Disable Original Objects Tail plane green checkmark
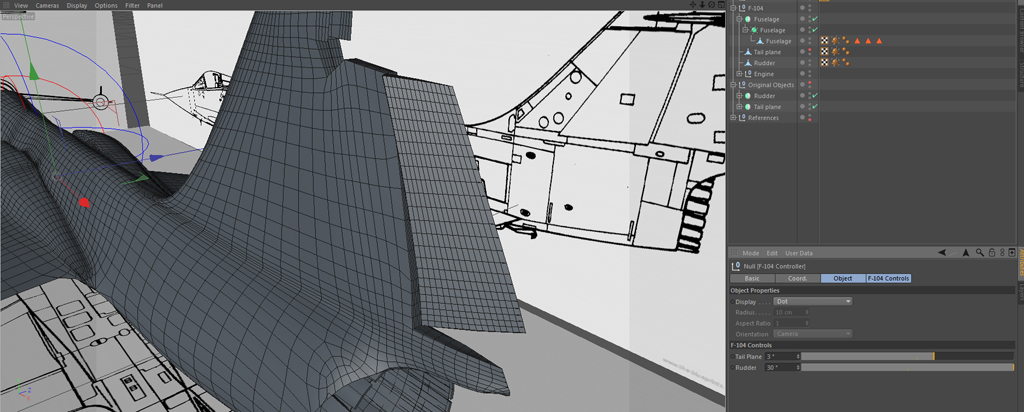This screenshot has height=412, width=1024. point(815,106)
